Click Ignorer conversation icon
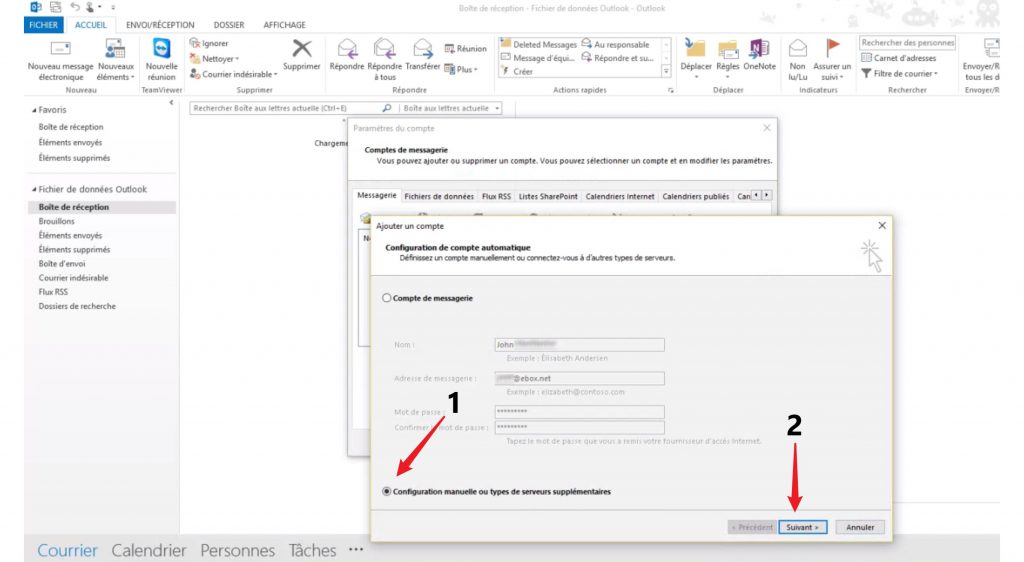 (x=195, y=43)
